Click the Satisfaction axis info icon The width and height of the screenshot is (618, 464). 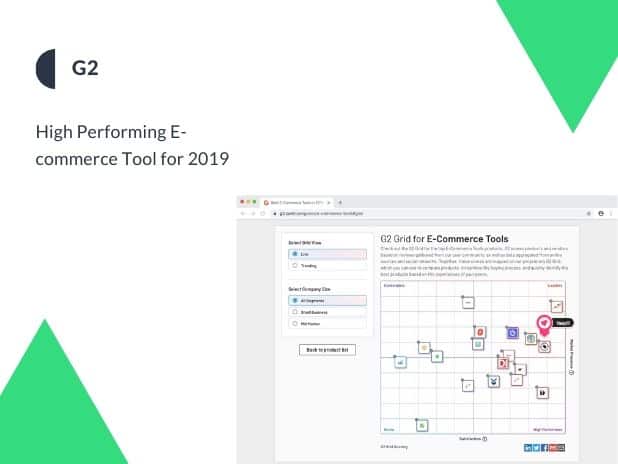pyautogui.click(x=485, y=438)
